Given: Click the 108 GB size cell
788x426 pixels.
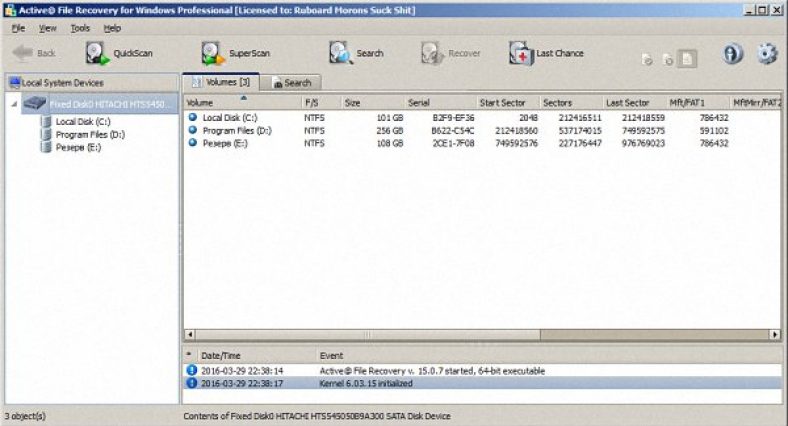Looking at the screenshot, I should click(389, 143).
